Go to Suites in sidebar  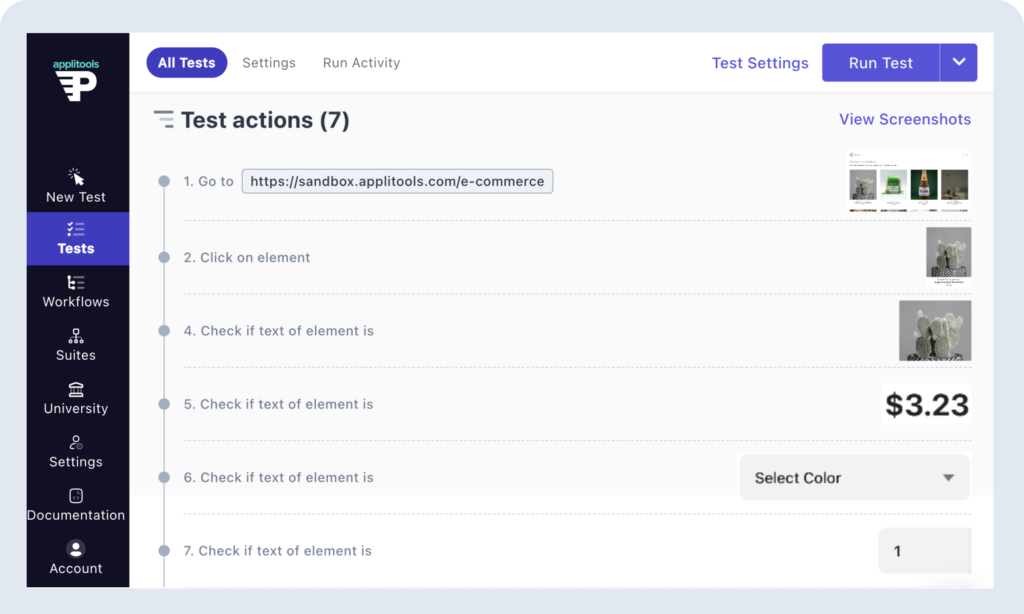pyautogui.click(x=76, y=345)
